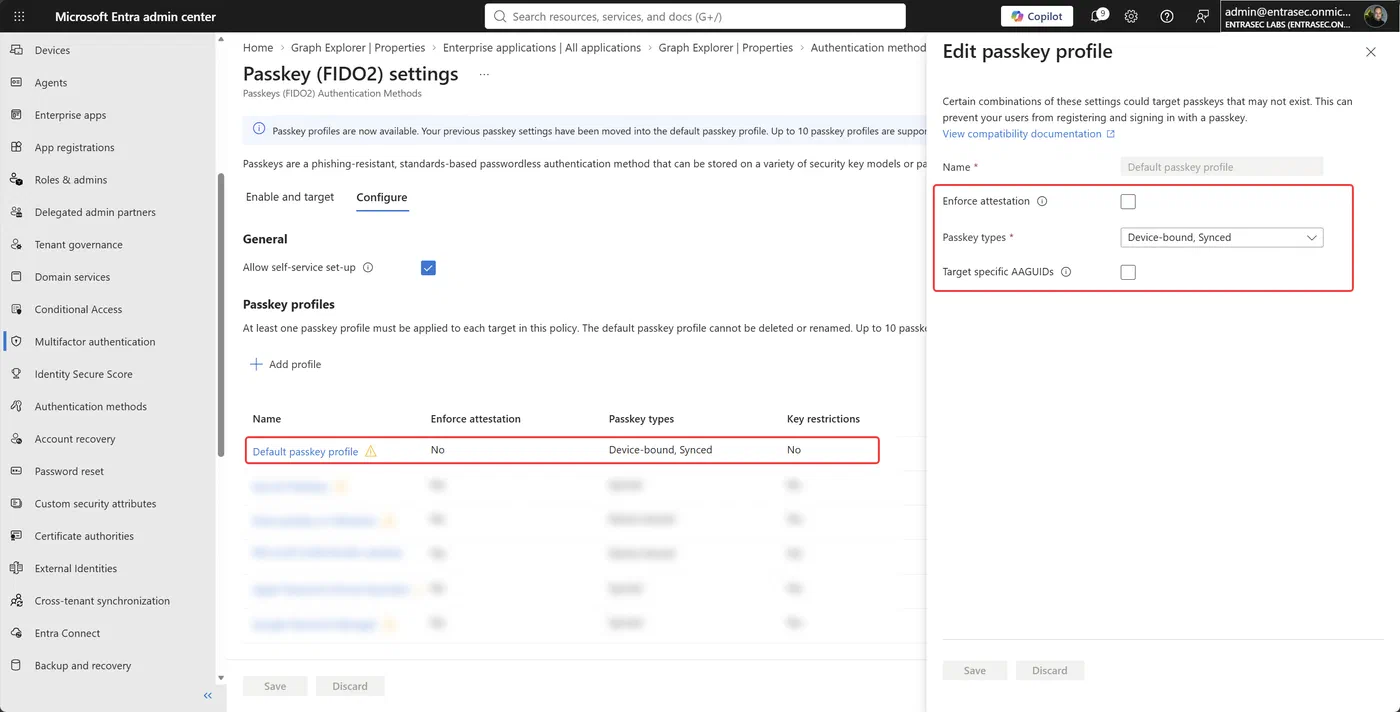This screenshot has height=712, width=1400.
Task: Click the Domain services sidebar icon
Action: click(x=16, y=277)
